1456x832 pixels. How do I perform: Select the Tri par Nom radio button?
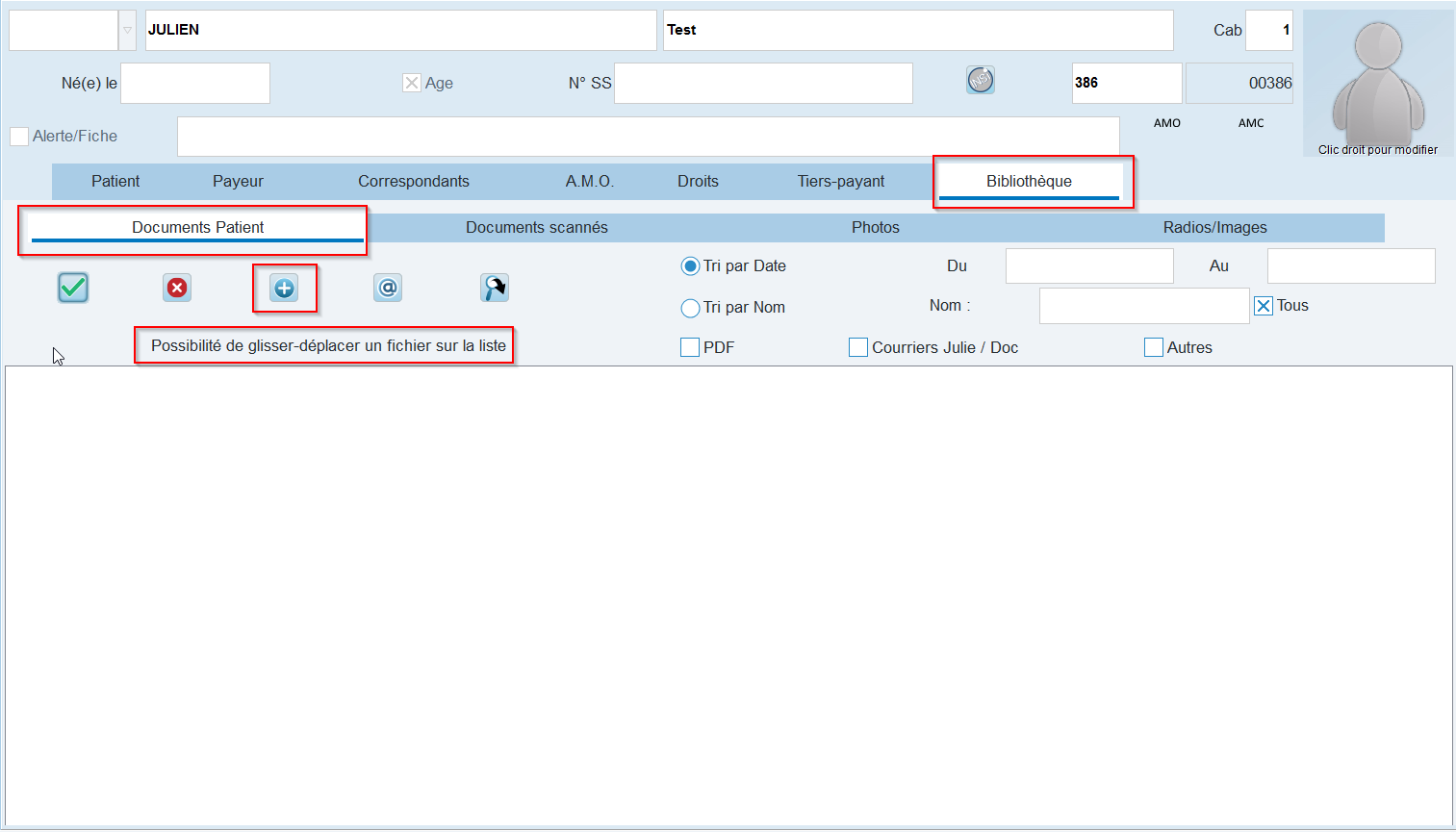coord(690,308)
